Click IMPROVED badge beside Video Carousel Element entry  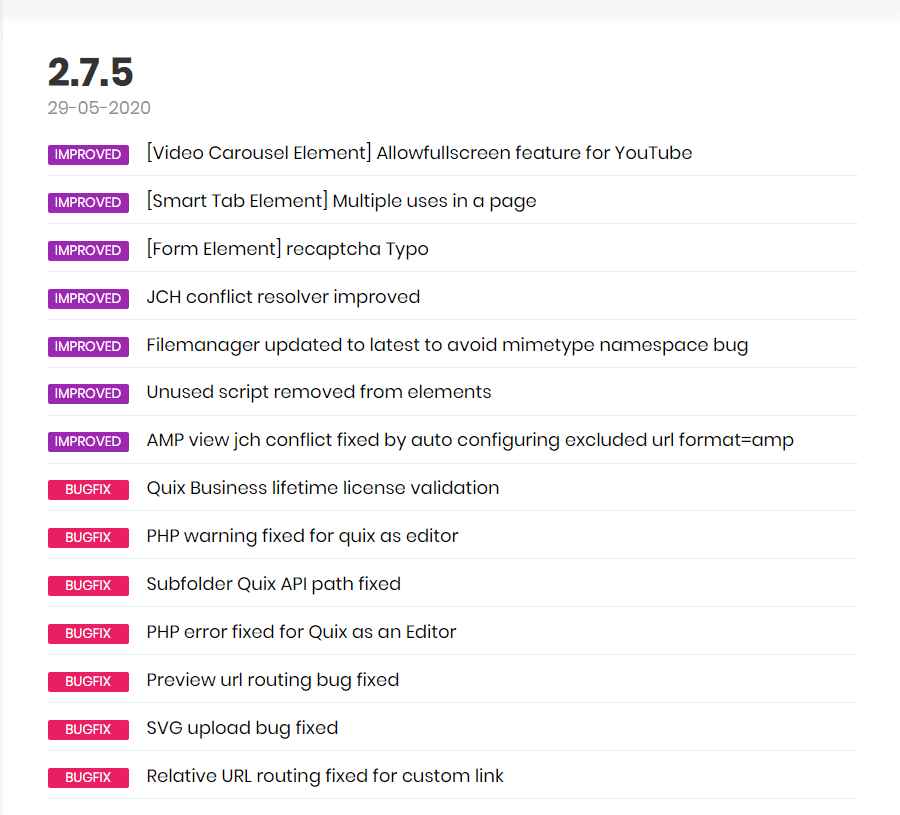coord(88,154)
